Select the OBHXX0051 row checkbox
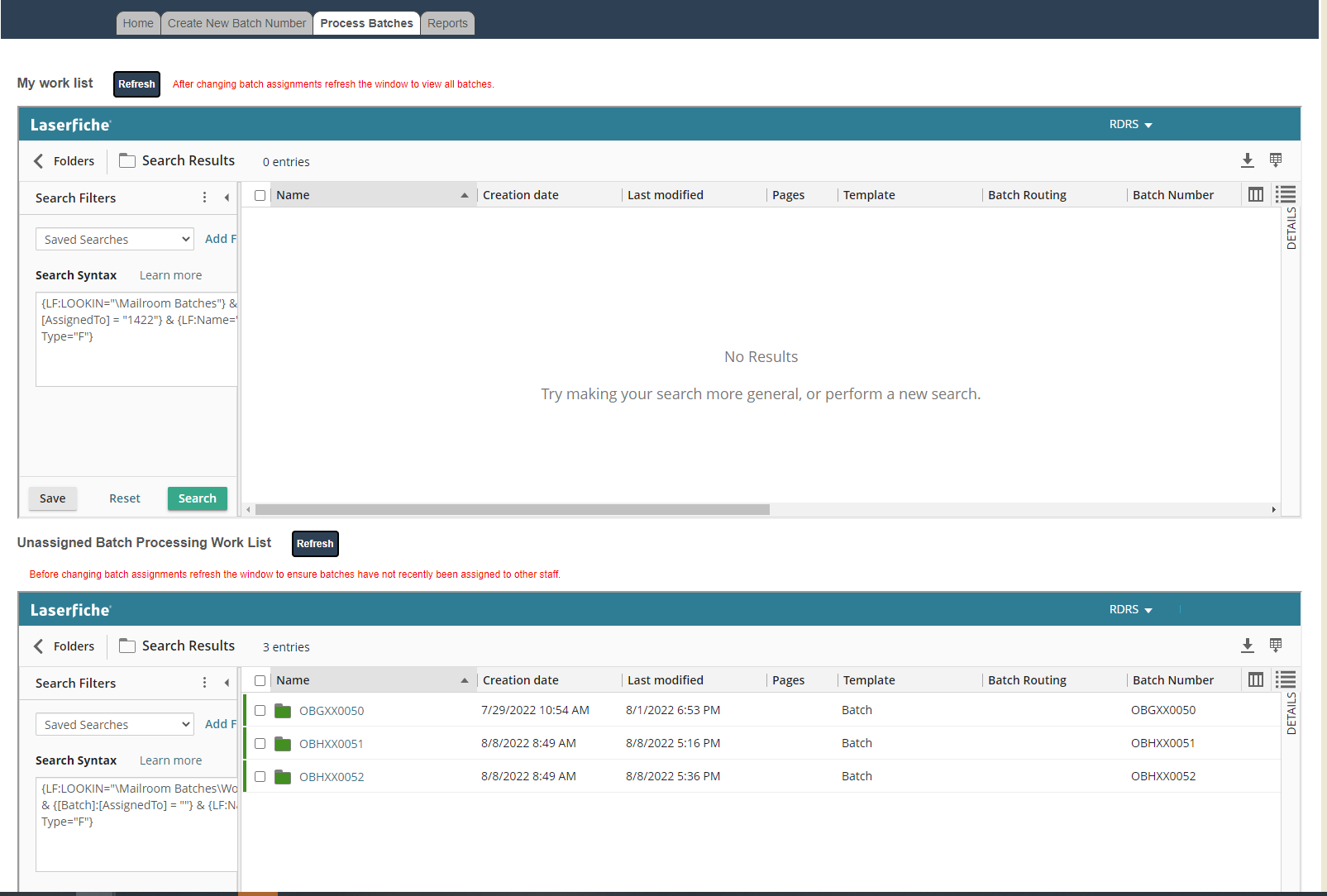This screenshot has width=1327, height=896. 260,744
